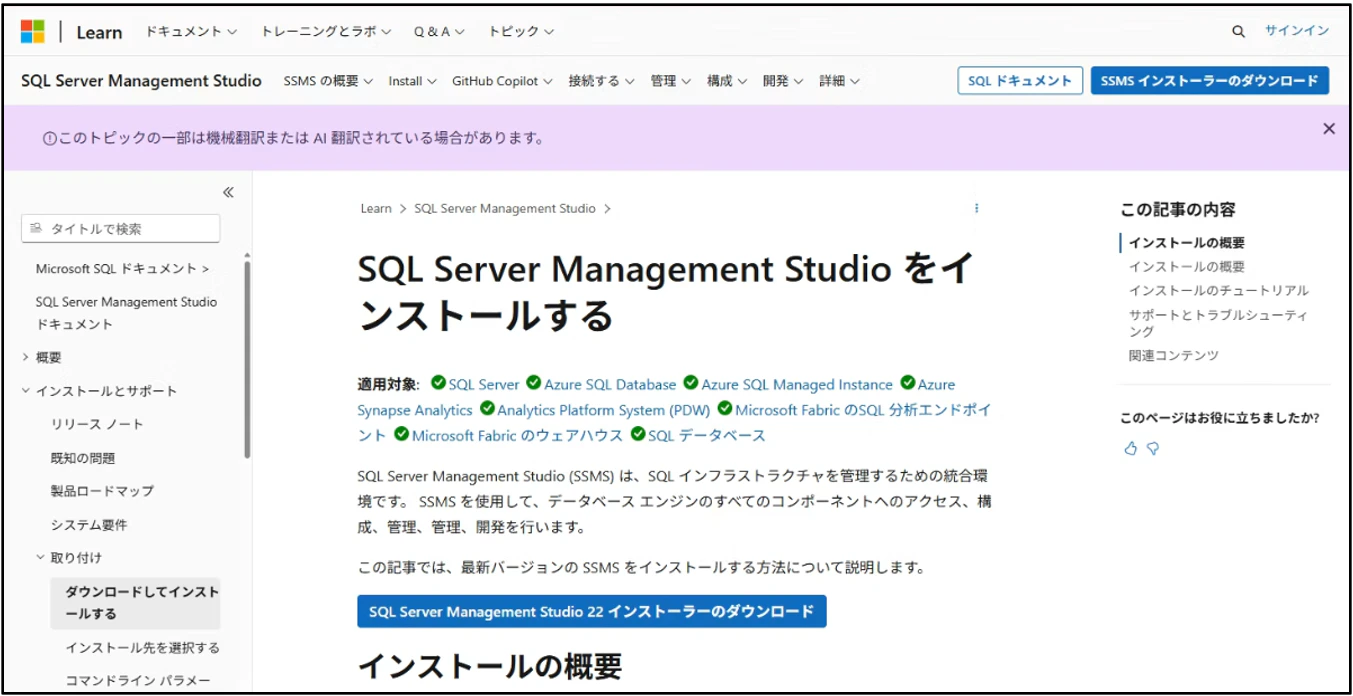Image resolution: width=1353 pixels, height=696 pixels.
Task: Click the filter icon in title search box
Action: [x=37, y=229]
